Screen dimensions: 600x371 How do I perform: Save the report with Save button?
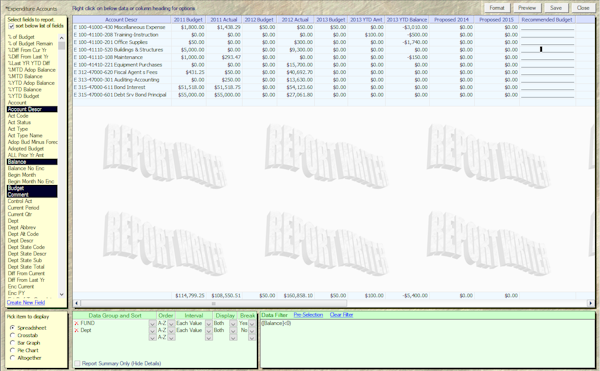pos(556,8)
